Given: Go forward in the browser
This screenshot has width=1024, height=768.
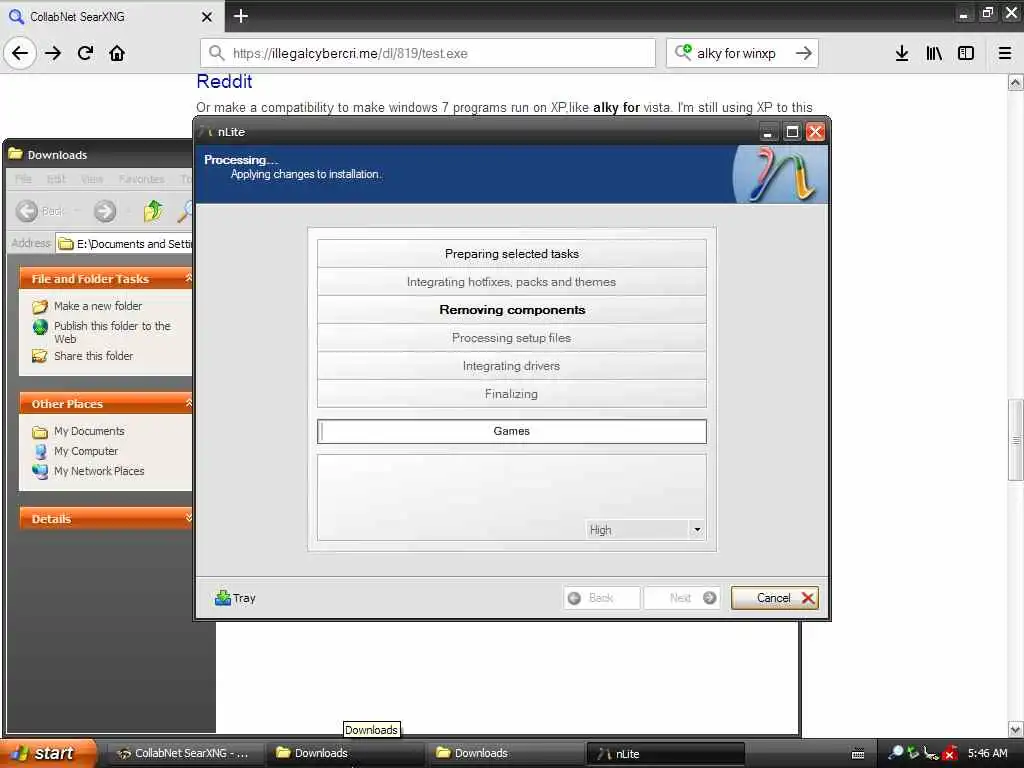Looking at the screenshot, I should coord(53,53).
